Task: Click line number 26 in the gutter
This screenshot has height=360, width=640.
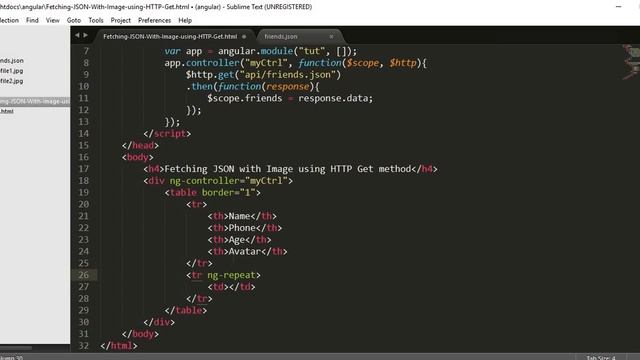Action: pos(83,275)
